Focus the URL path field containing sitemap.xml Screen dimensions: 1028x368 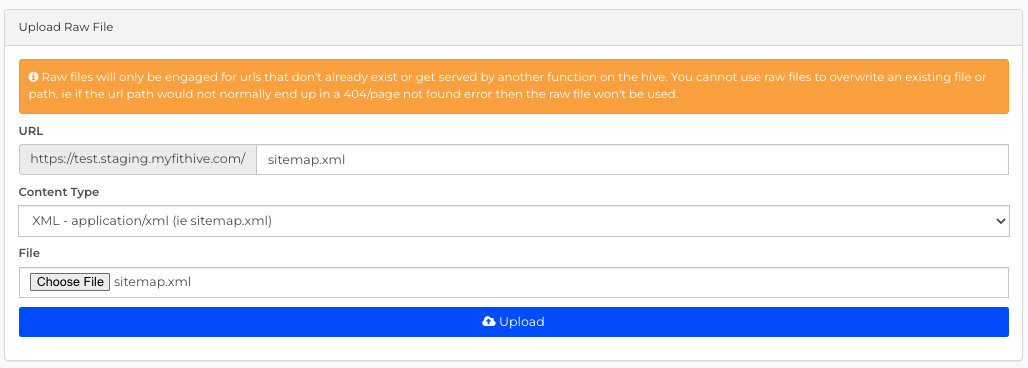coord(632,159)
